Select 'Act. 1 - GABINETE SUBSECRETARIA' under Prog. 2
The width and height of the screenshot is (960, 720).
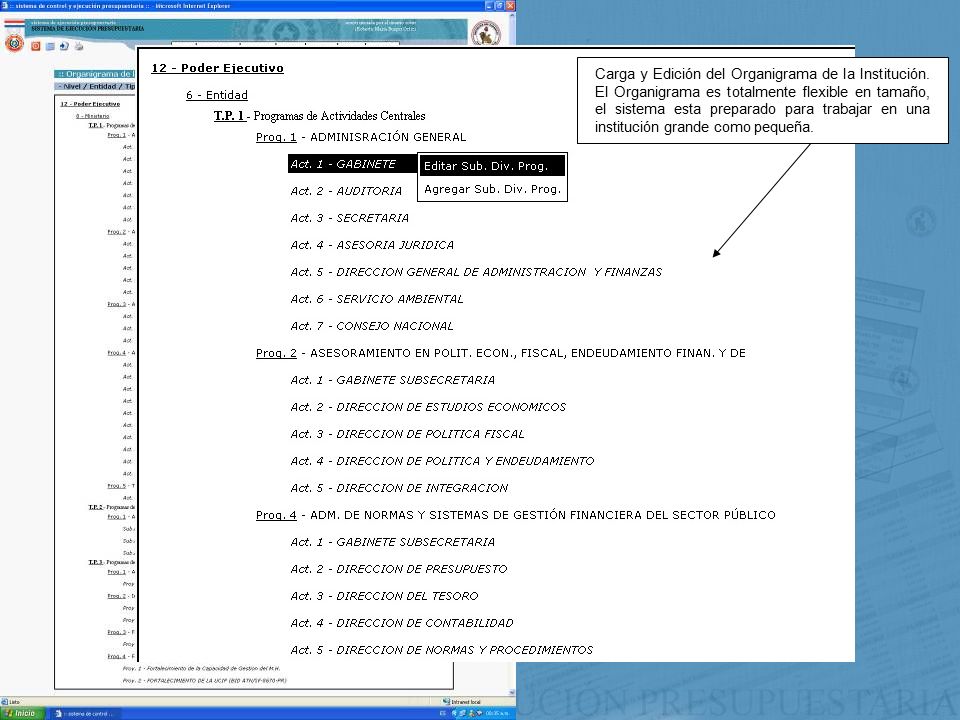[392, 380]
